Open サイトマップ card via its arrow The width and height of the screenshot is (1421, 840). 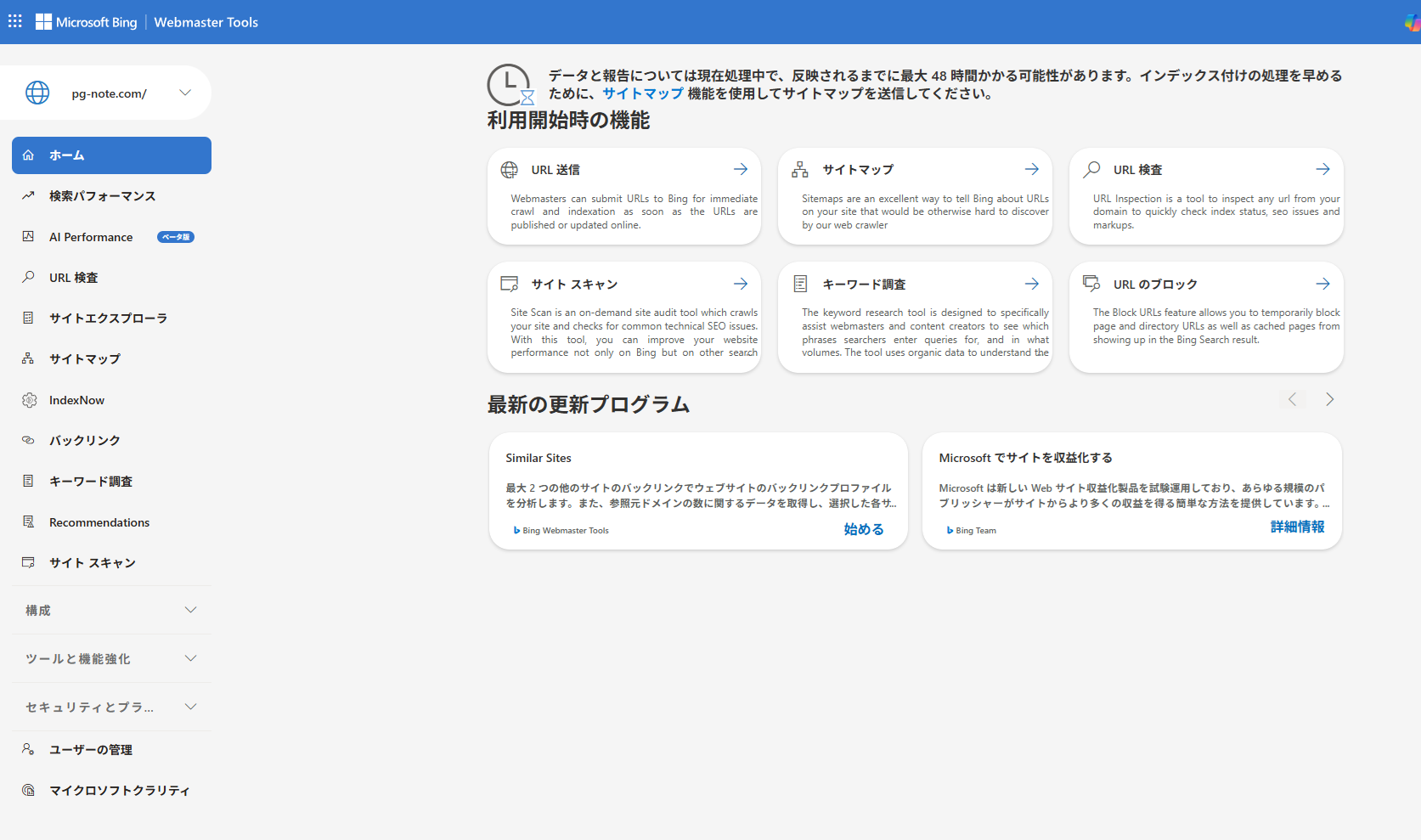[x=1032, y=169]
